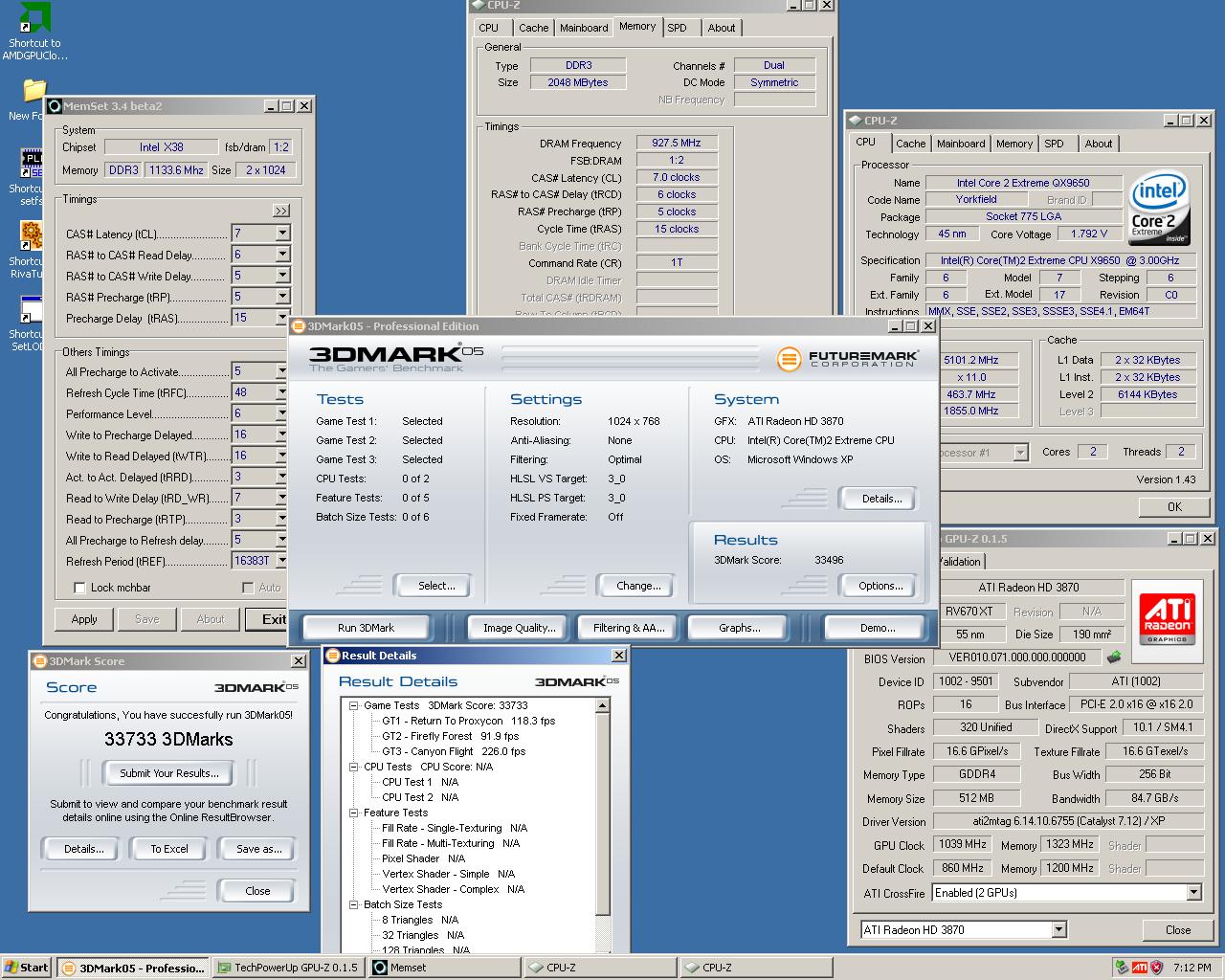Click the CPU-Z processor window title icon
This screenshot has height=980, width=1225.
855,121
